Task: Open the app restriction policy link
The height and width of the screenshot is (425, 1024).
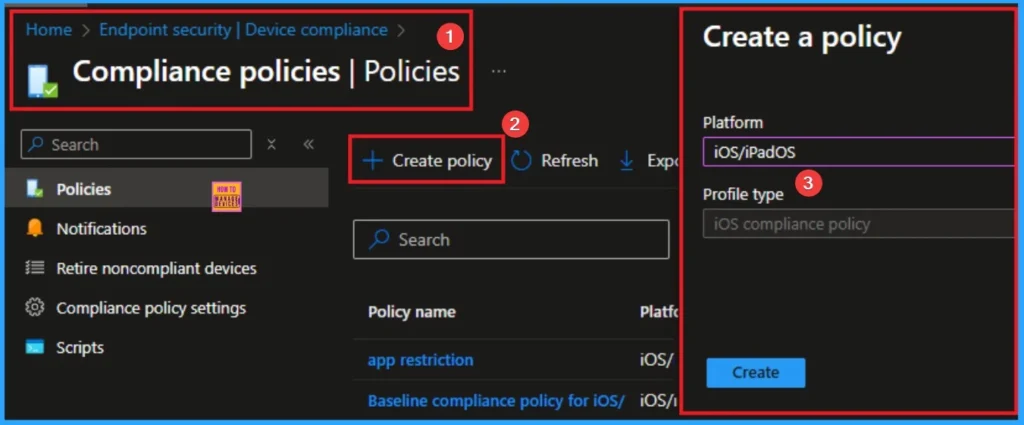Action: 421,360
